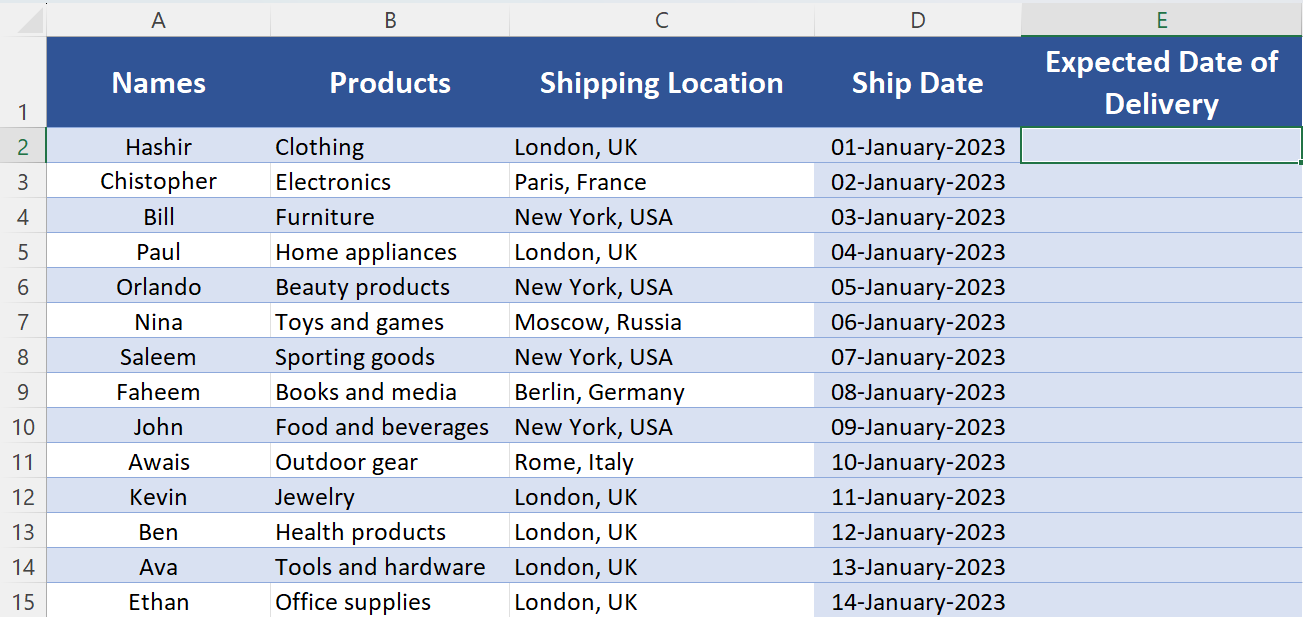Select row 15 header
Viewport: 1303px width, 617px height.
coord(23,602)
